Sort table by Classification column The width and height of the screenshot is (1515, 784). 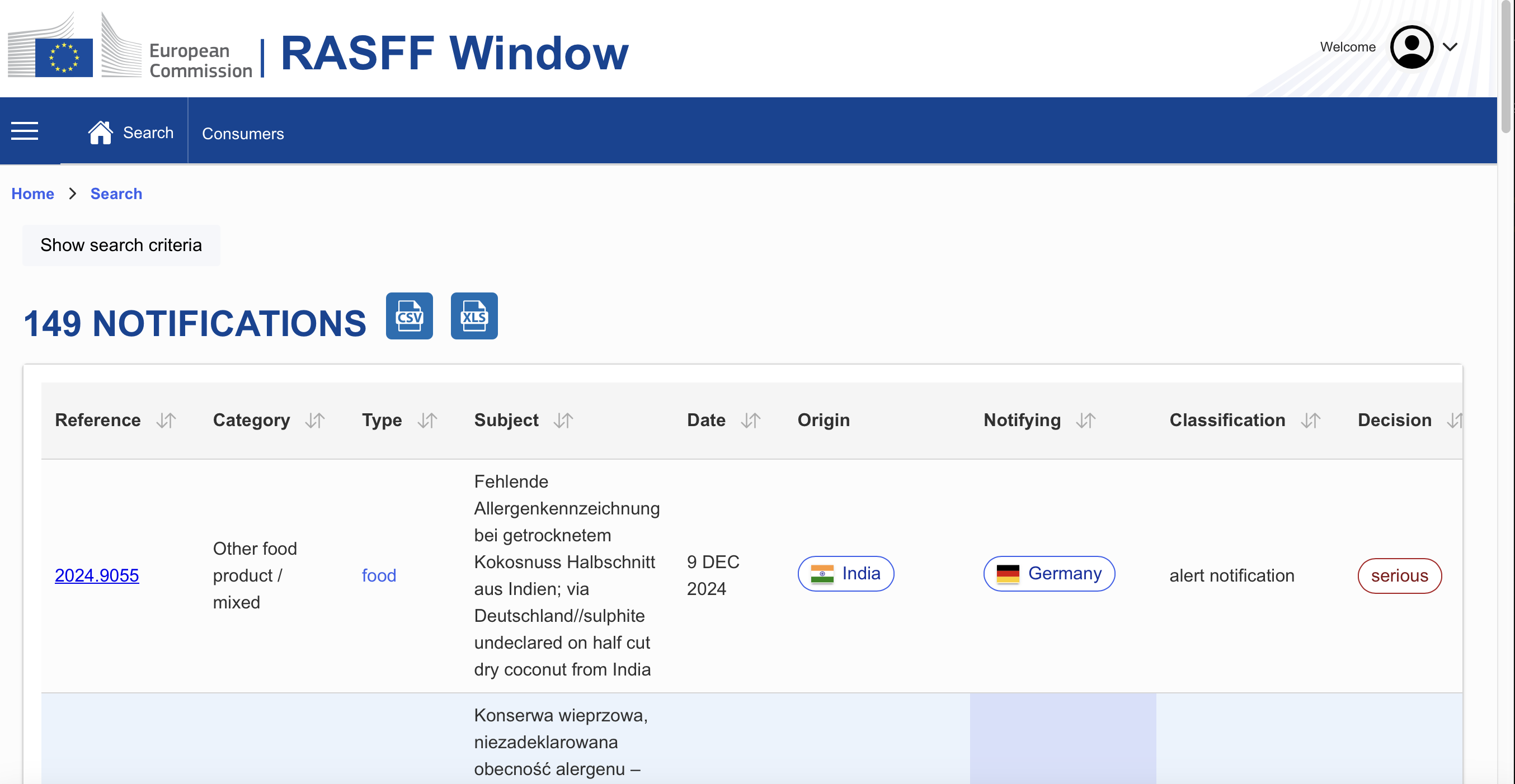1311,420
